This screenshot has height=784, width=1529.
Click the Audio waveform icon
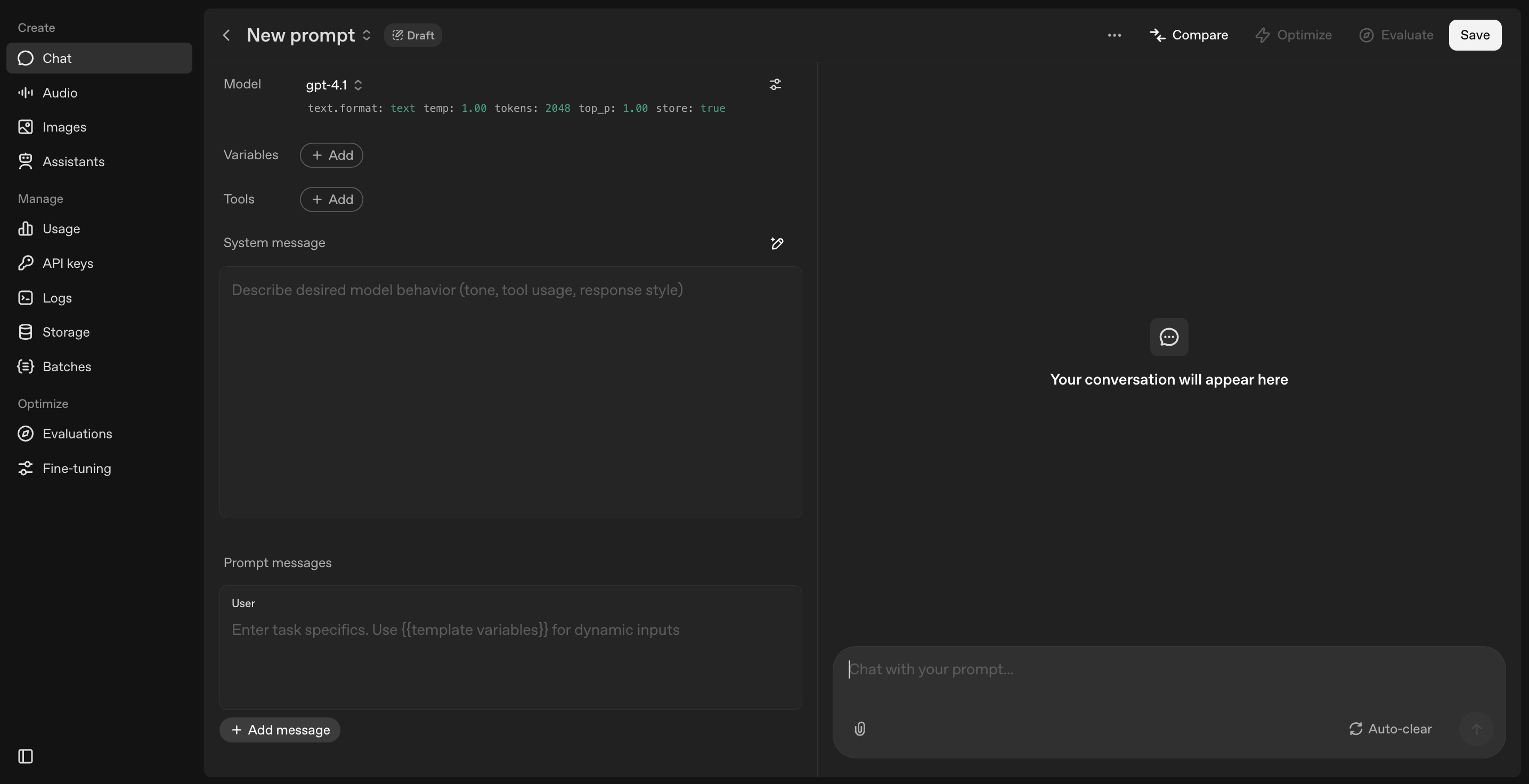[26, 93]
